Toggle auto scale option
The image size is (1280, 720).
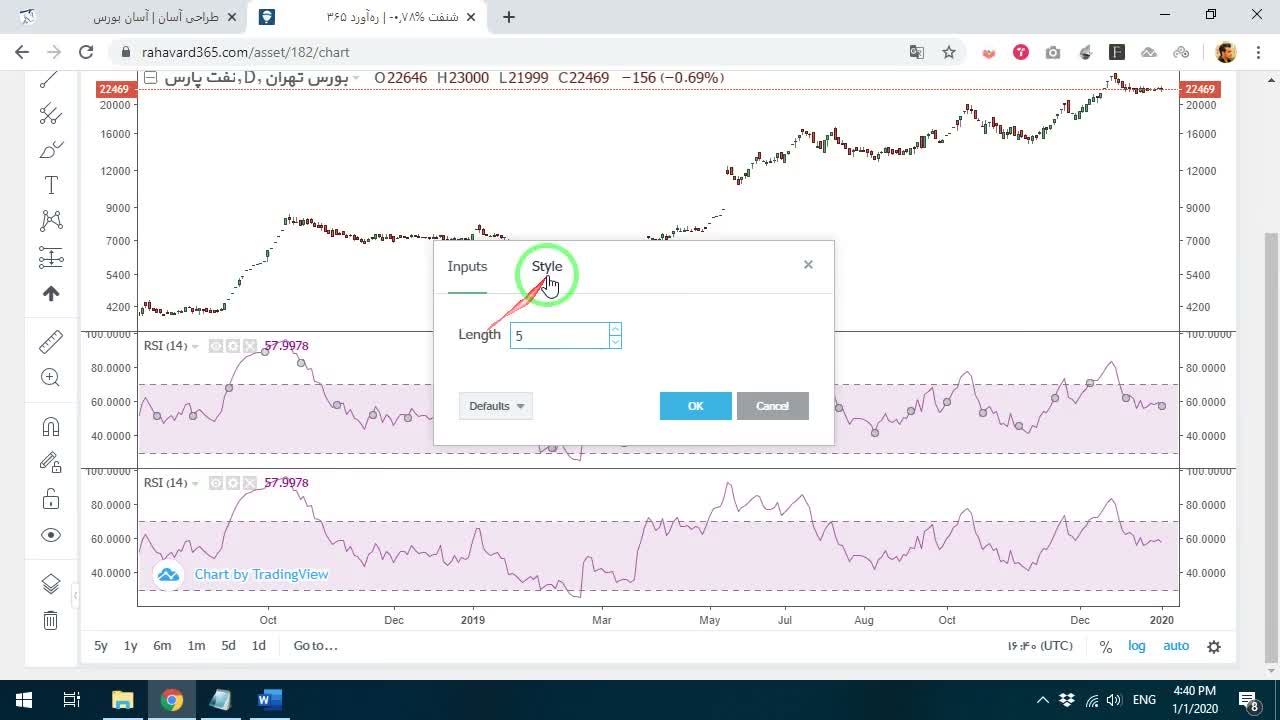[x=1176, y=646]
